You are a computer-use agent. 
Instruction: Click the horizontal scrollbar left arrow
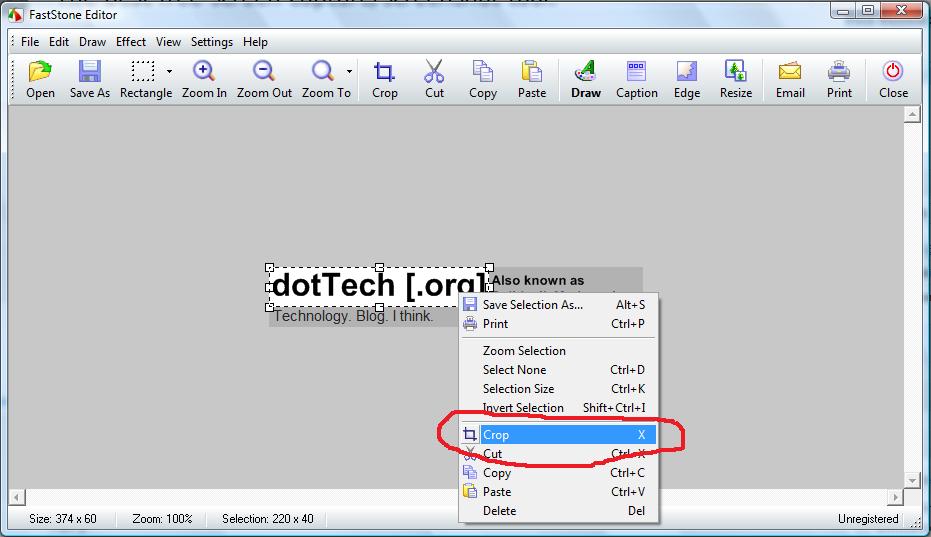17,497
